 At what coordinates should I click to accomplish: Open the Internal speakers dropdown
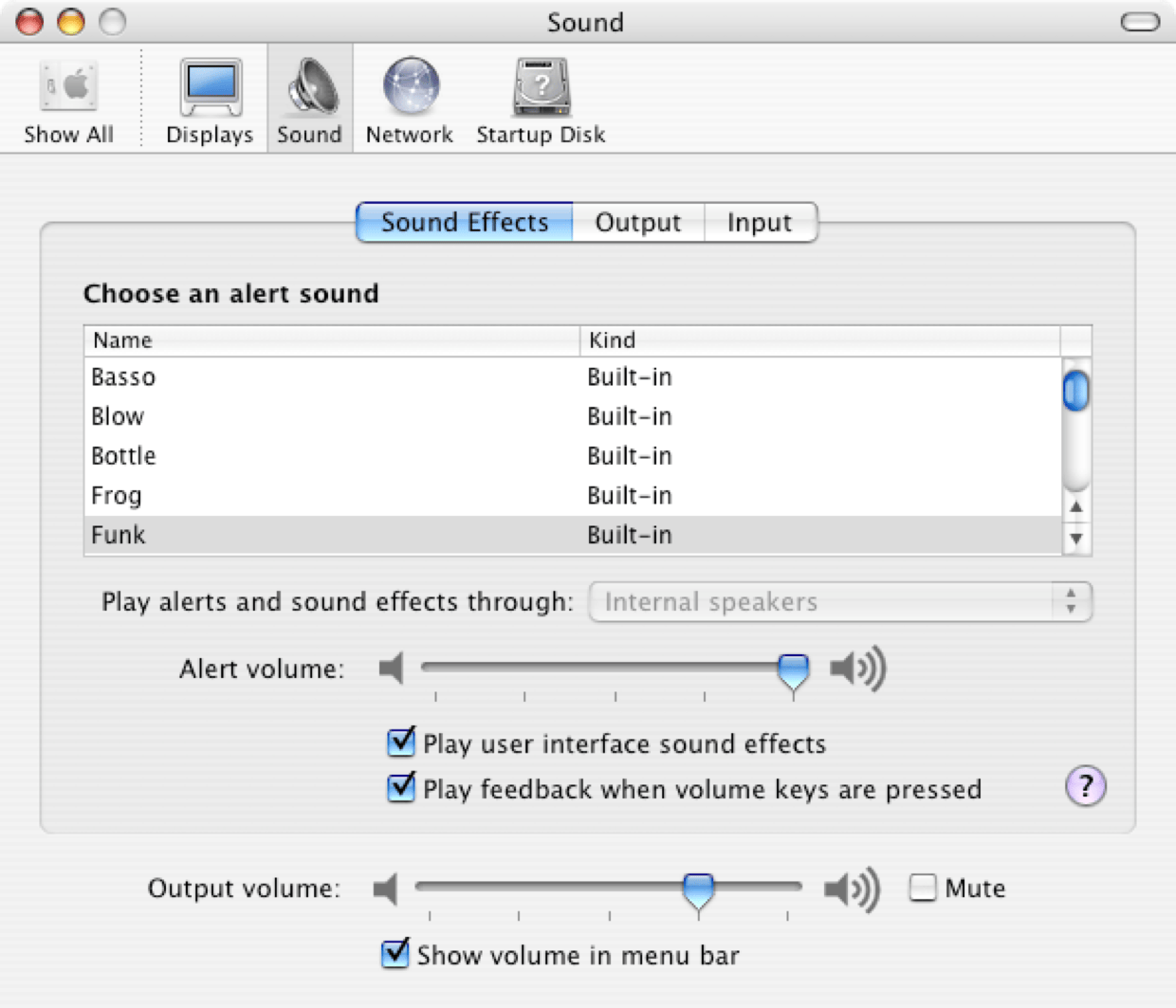click(840, 602)
